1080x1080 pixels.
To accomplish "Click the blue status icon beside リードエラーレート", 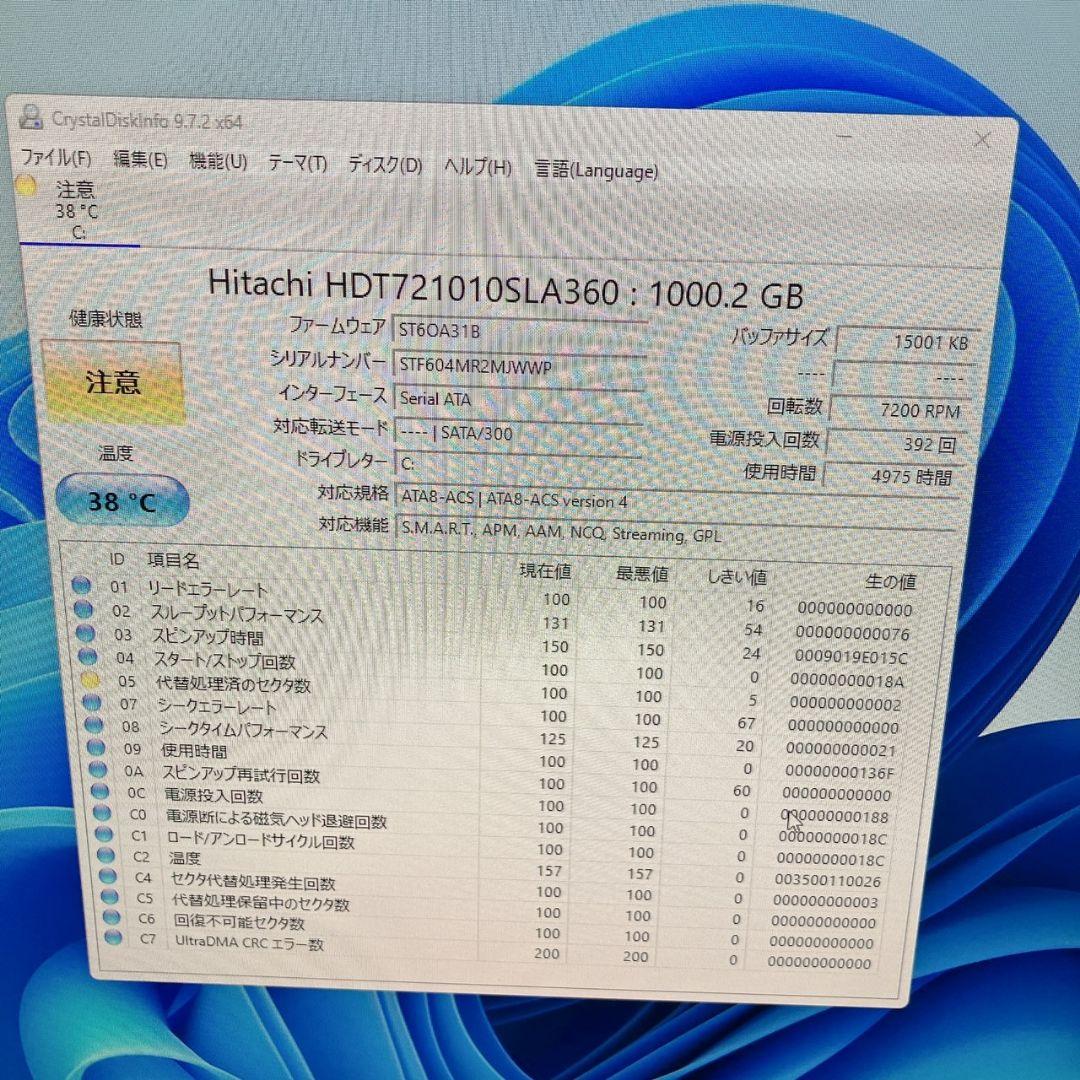I will pyautogui.click(x=84, y=586).
